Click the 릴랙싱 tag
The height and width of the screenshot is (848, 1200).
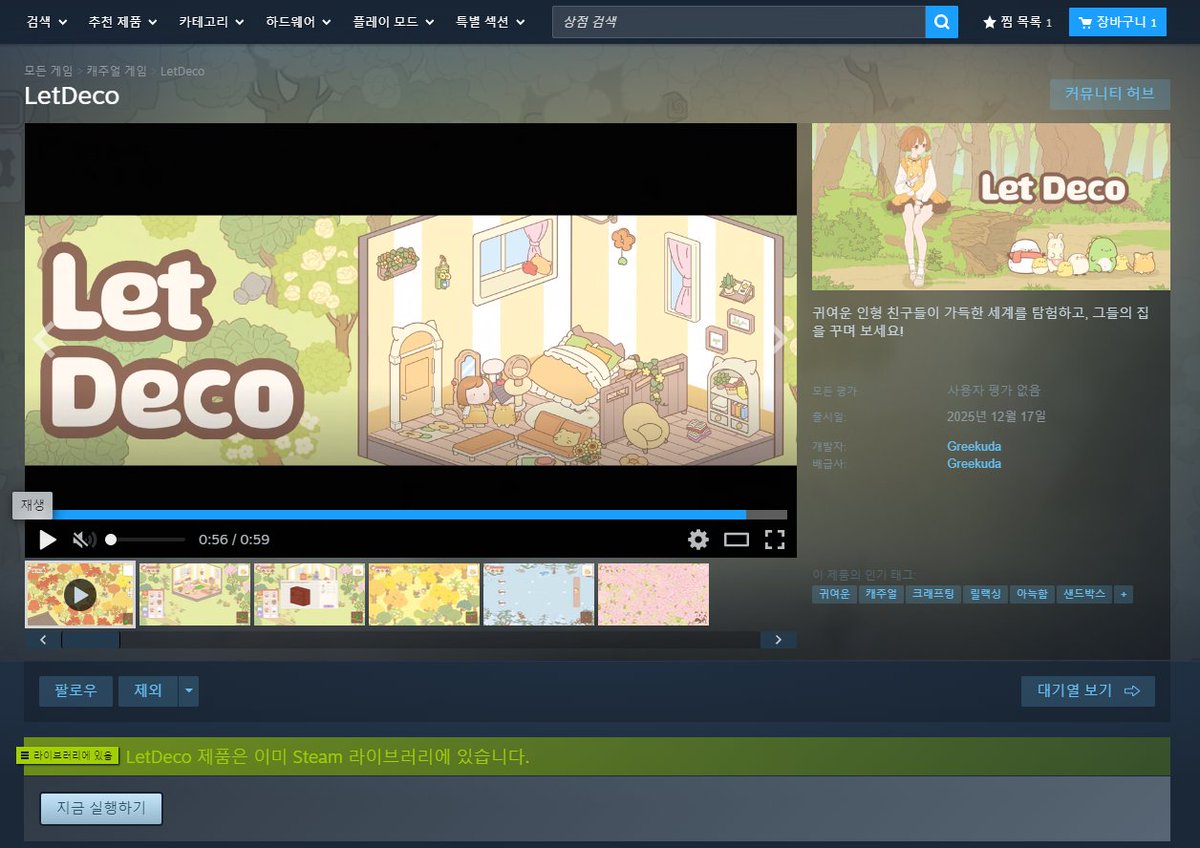[985, 594]
